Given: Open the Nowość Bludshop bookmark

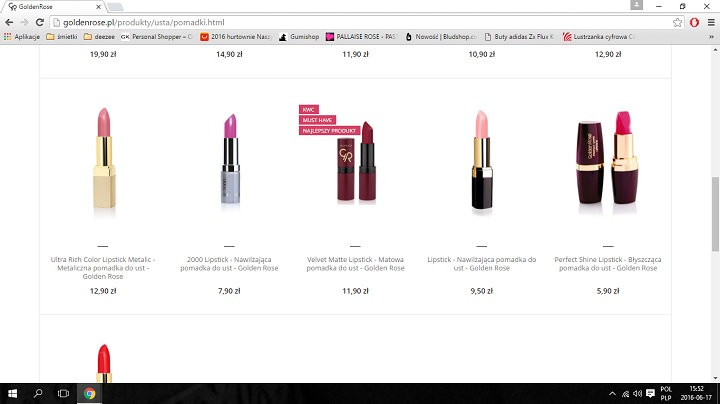Looking at the screenshot, I should 441,37.
